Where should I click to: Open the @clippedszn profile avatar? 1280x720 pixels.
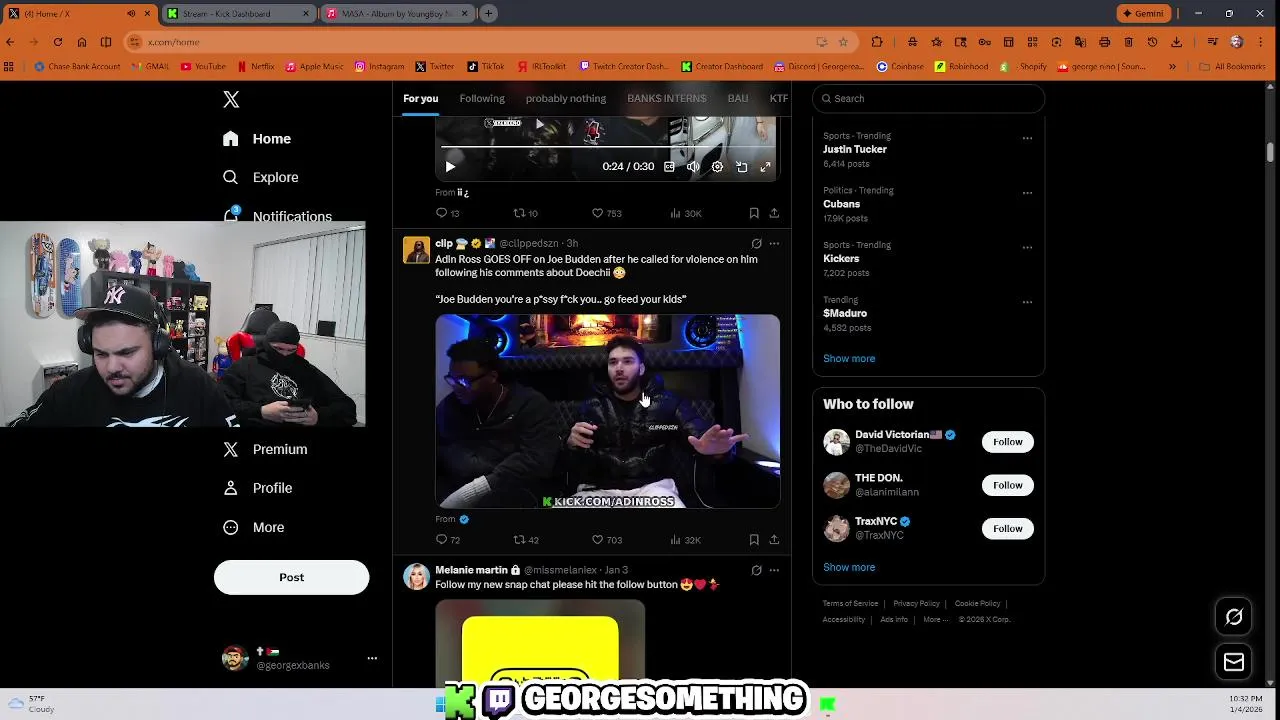coord(416,250)
